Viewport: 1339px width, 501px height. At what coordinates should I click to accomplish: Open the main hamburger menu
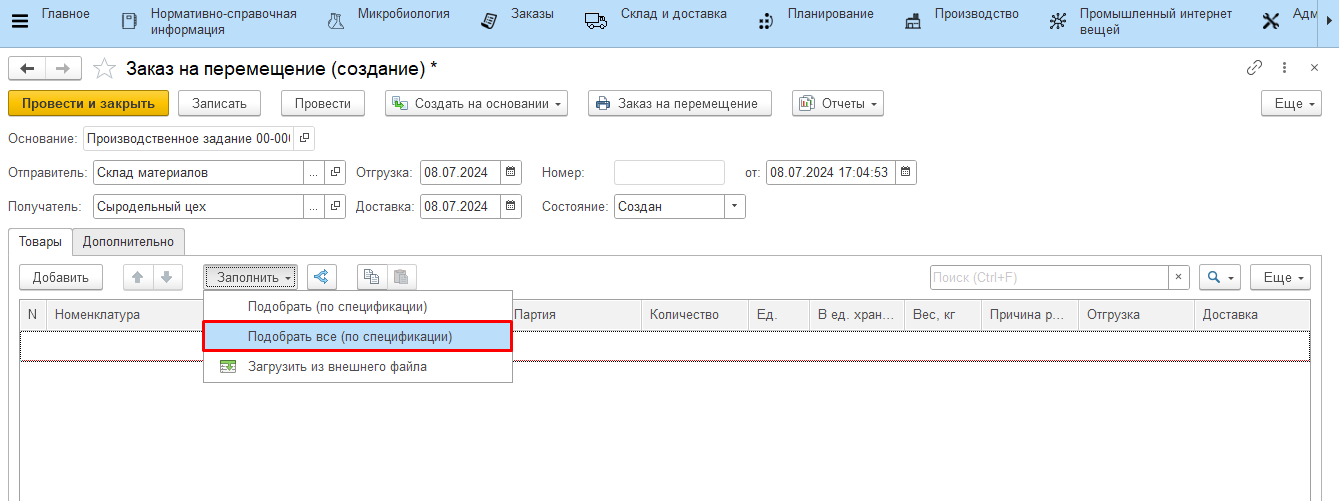(x=19, y=21)
